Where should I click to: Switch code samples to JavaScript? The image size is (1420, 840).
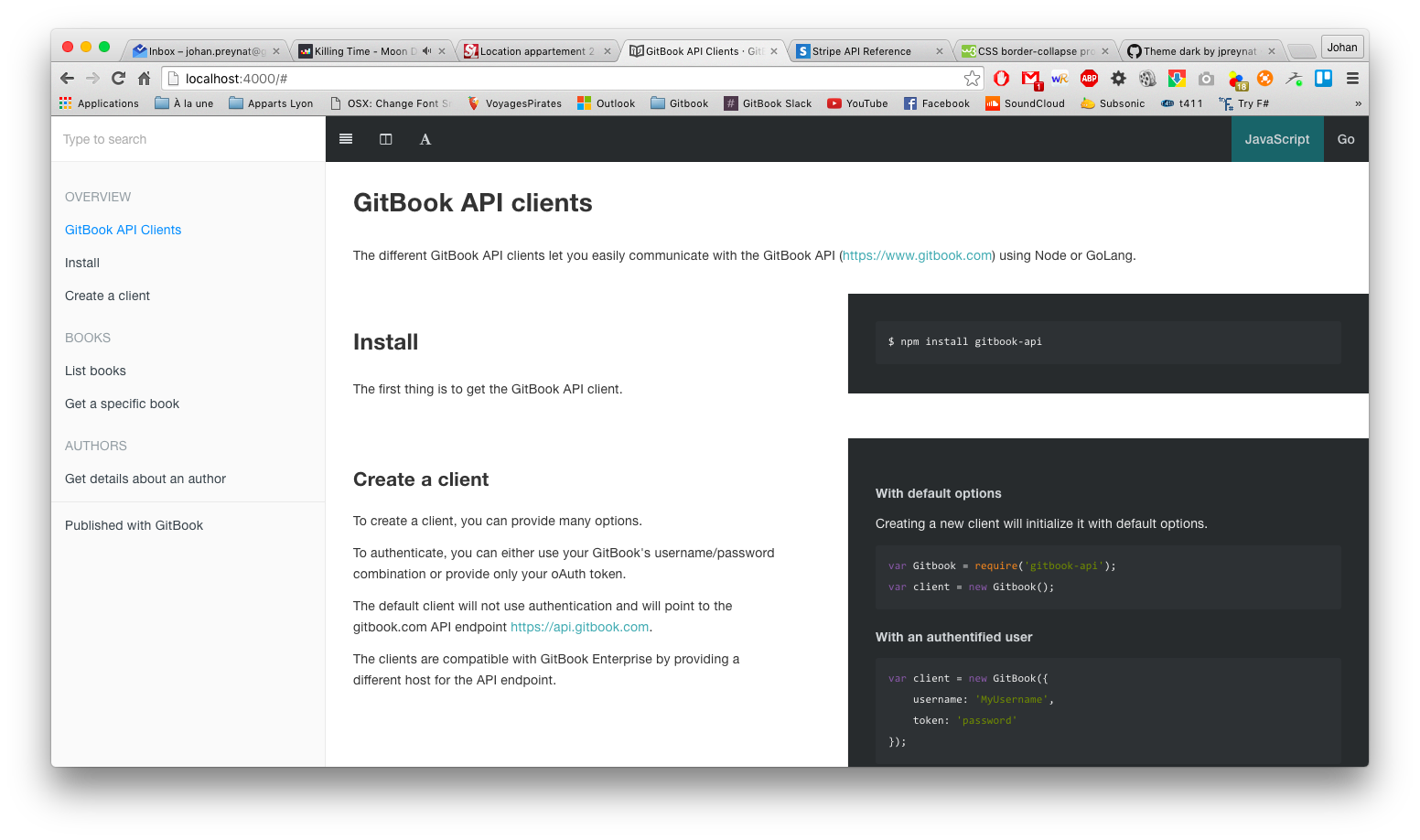point(1277,139)
